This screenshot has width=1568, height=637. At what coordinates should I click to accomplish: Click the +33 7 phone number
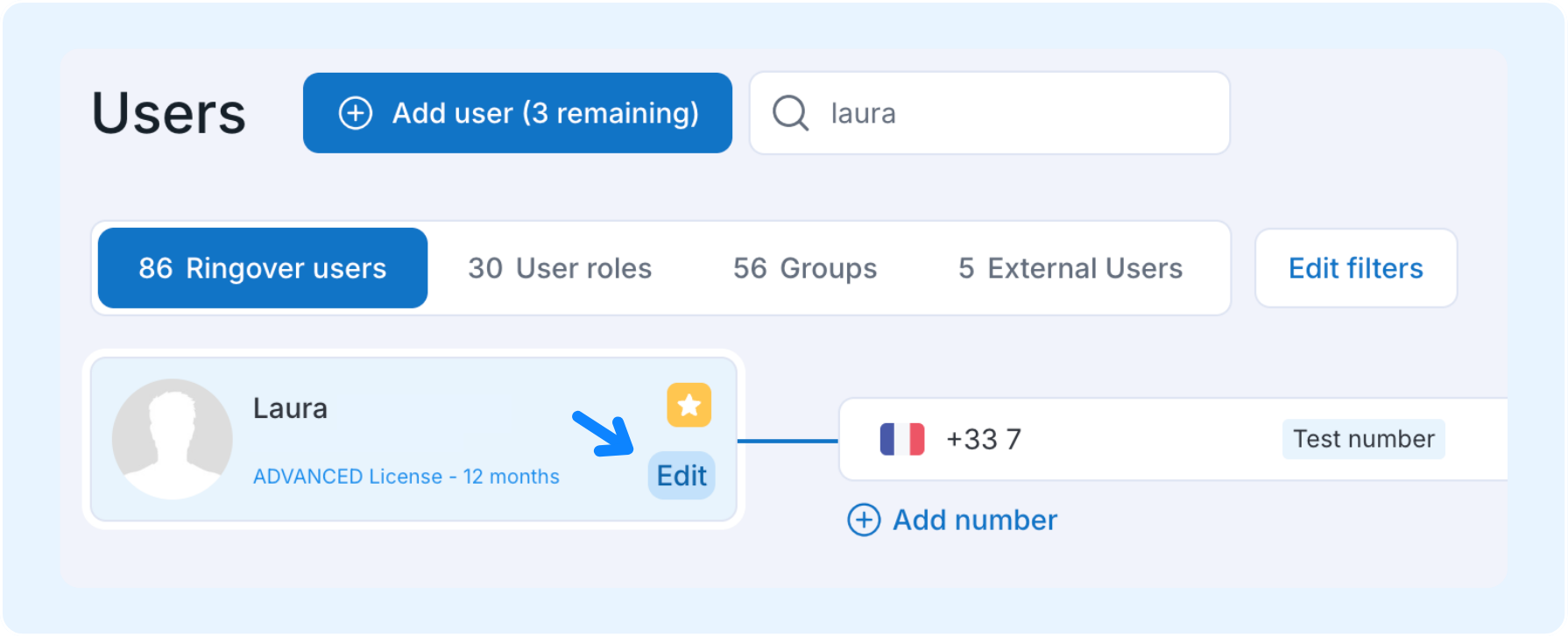coord(983,439)
